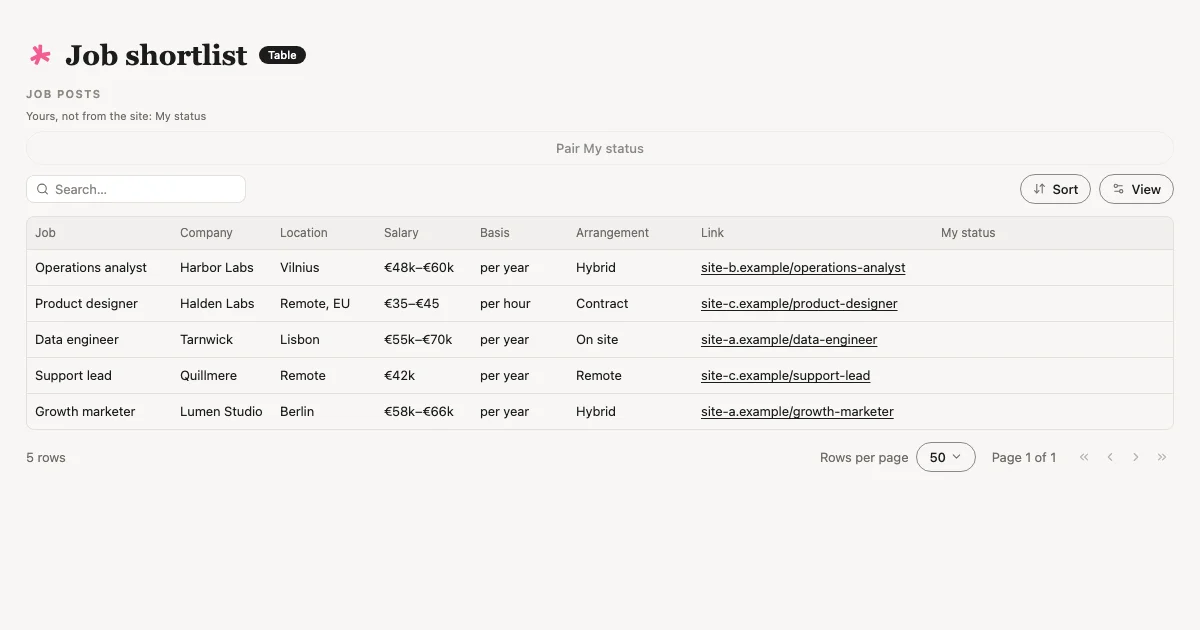Open site-c.example/product-designer link

point(799,303)
